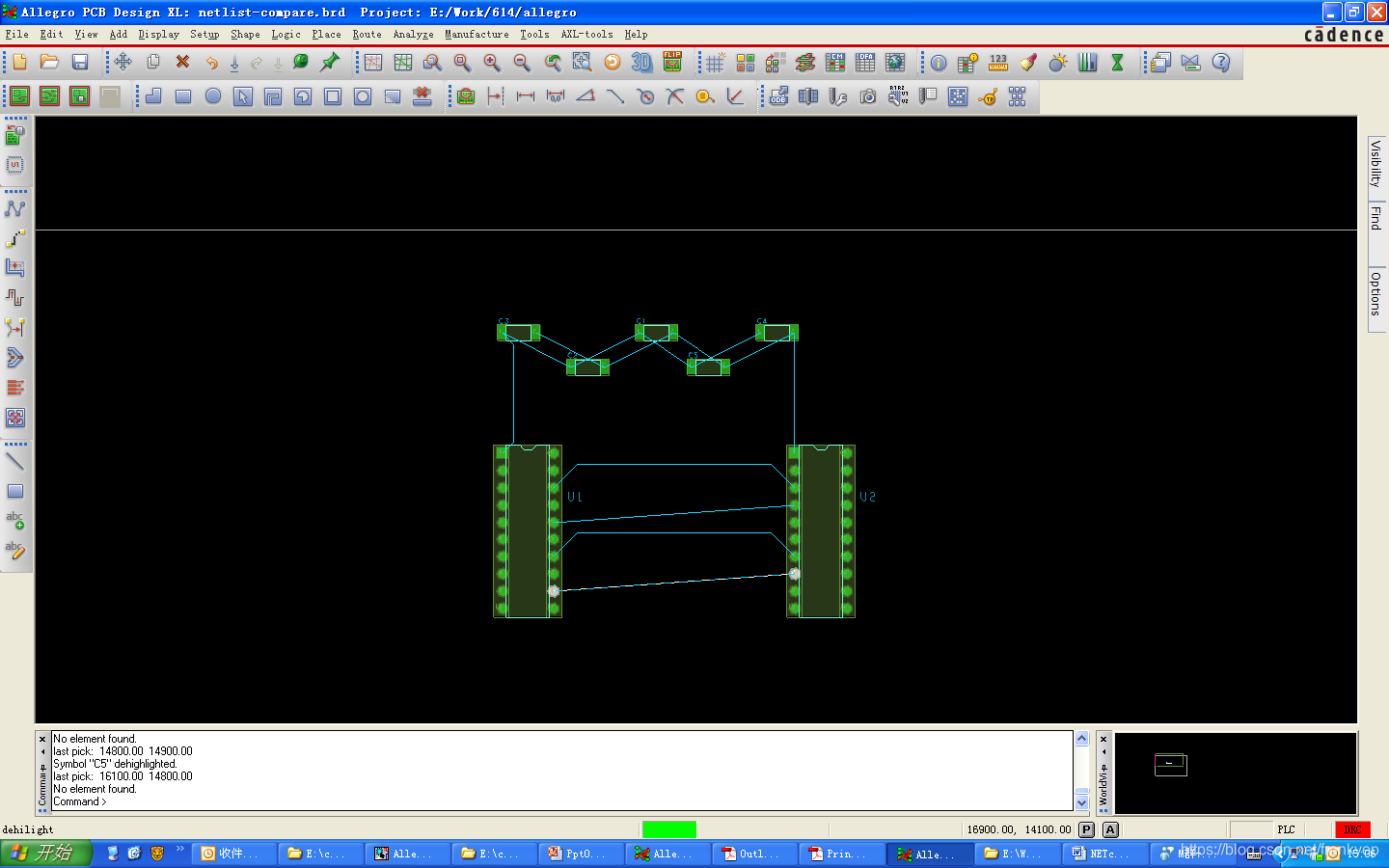1389x868 pixels.
Task: Select the Shape Add Rectangle icon
Action: point(183,96)
